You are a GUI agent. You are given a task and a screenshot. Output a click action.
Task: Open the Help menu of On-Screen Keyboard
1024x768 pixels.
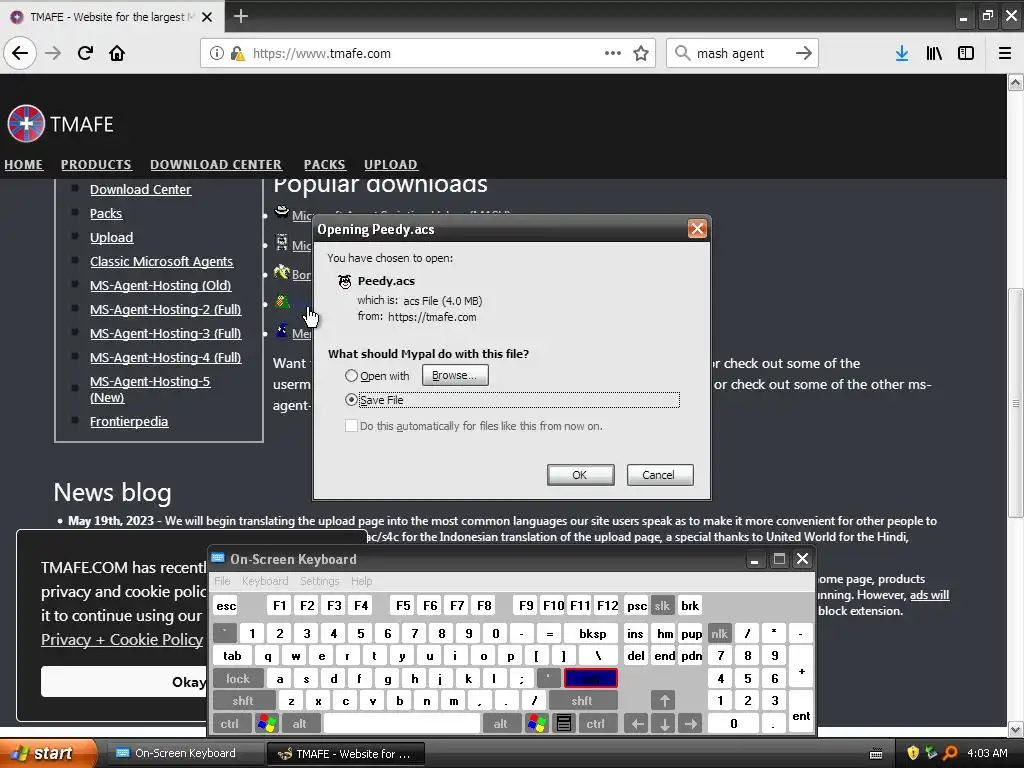pyautogui.click(x=361, y=581)
